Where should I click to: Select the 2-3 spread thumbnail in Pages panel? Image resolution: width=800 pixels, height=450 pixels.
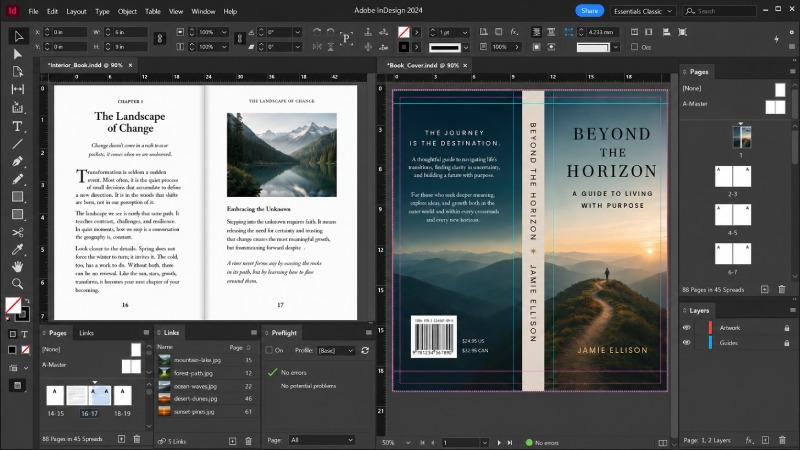(x=733, y=177)
